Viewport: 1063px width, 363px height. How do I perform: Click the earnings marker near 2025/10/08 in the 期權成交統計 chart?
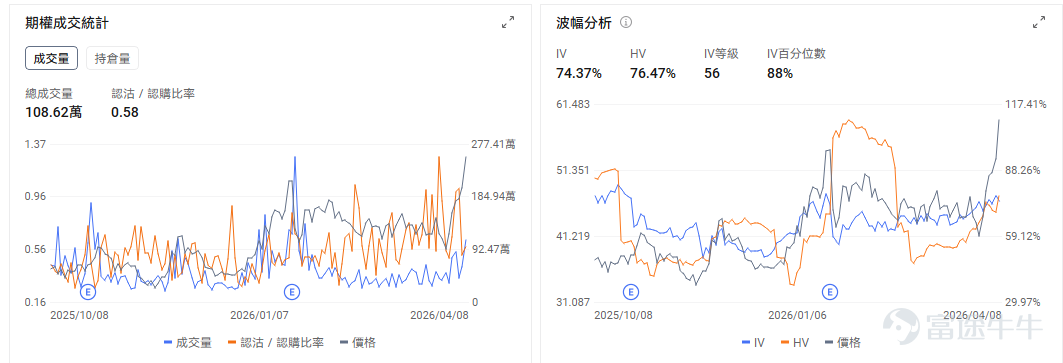point(88,292)
